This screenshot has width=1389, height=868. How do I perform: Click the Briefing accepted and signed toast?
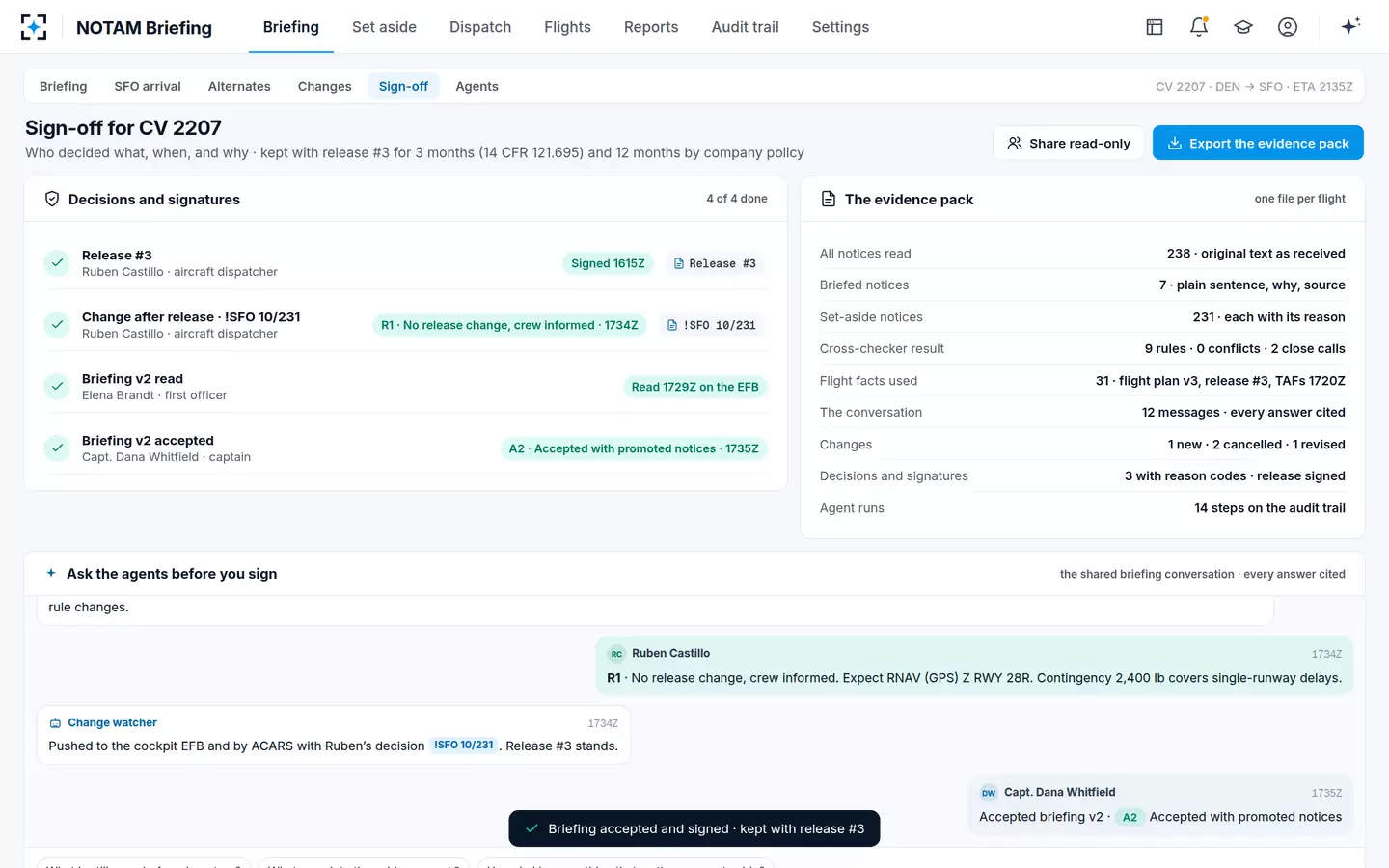pyautogui.click(x=694, y=828)
